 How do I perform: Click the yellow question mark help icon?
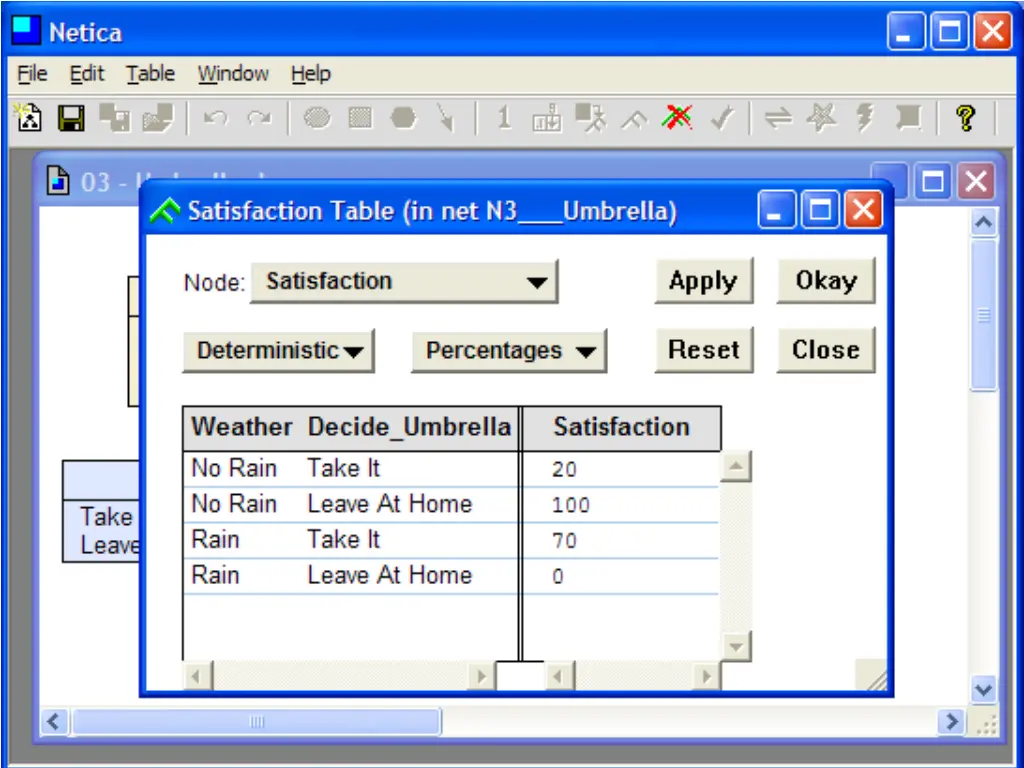tap(966, 118)
